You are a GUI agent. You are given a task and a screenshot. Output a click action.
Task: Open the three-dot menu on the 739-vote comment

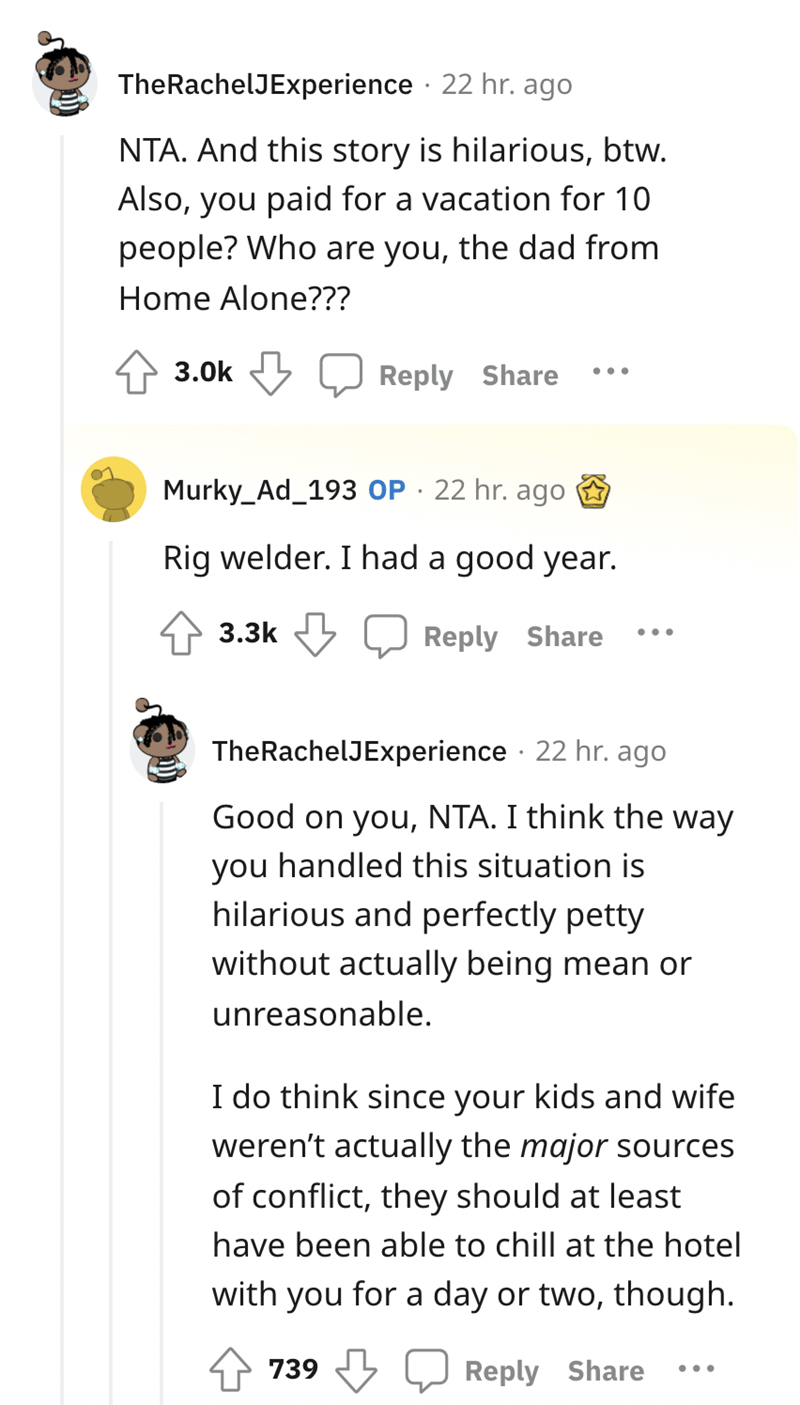coord(696,1368)
